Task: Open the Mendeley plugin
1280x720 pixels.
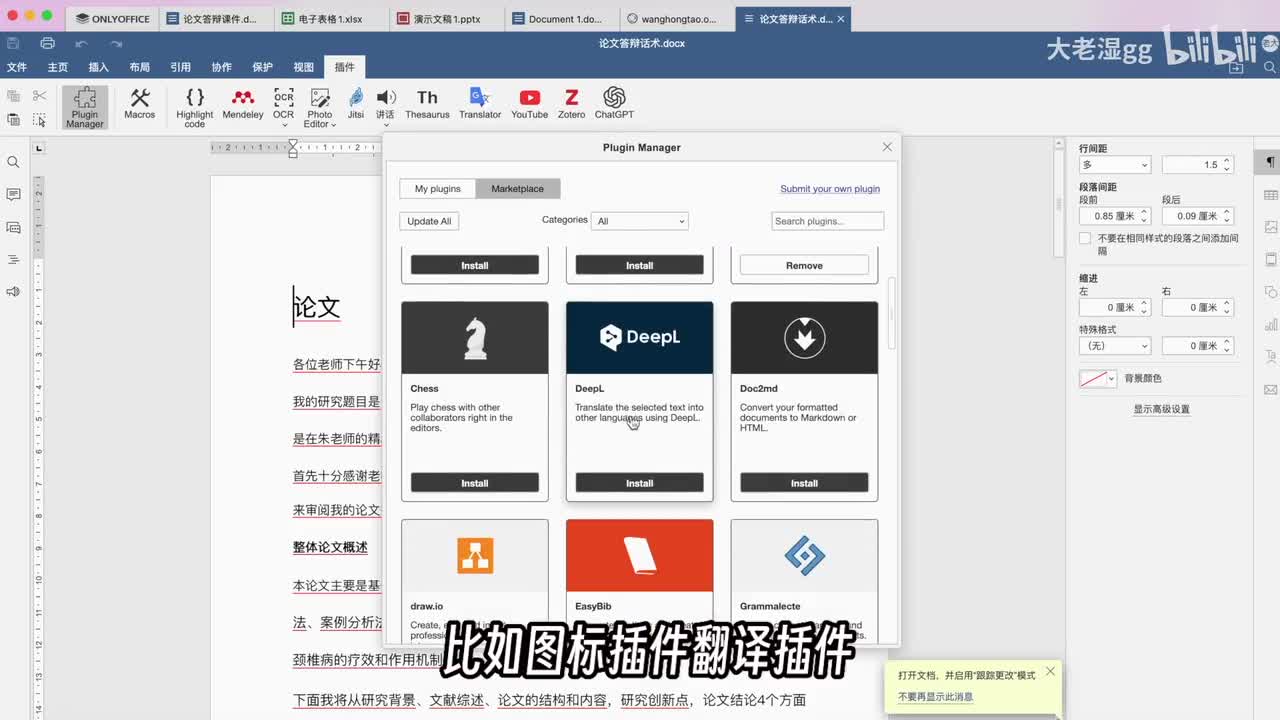Action: [242, 103]
